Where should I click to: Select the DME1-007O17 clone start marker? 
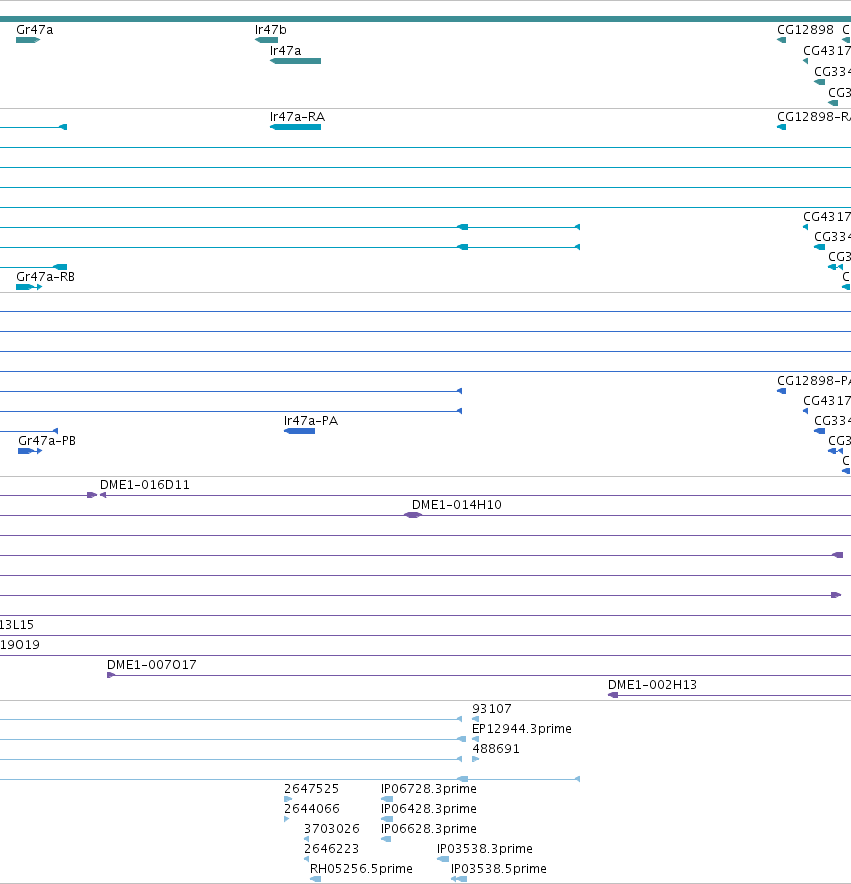click(111, 675)
